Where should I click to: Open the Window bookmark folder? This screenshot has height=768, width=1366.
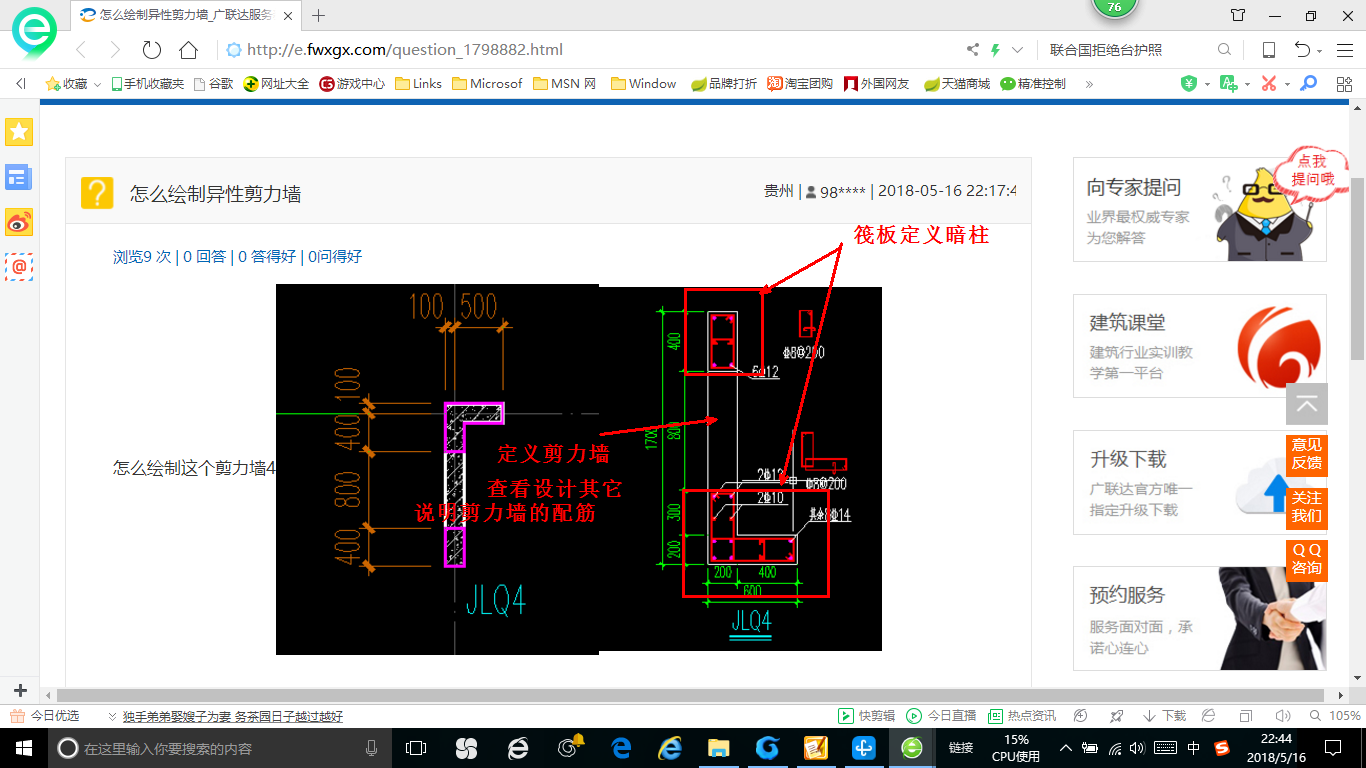[643, 84]
